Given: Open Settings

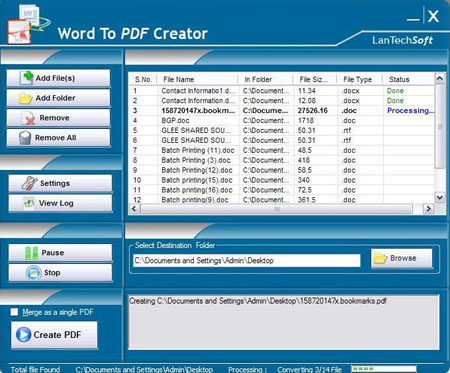Looking at the screenshot, I should pos(60,183).
